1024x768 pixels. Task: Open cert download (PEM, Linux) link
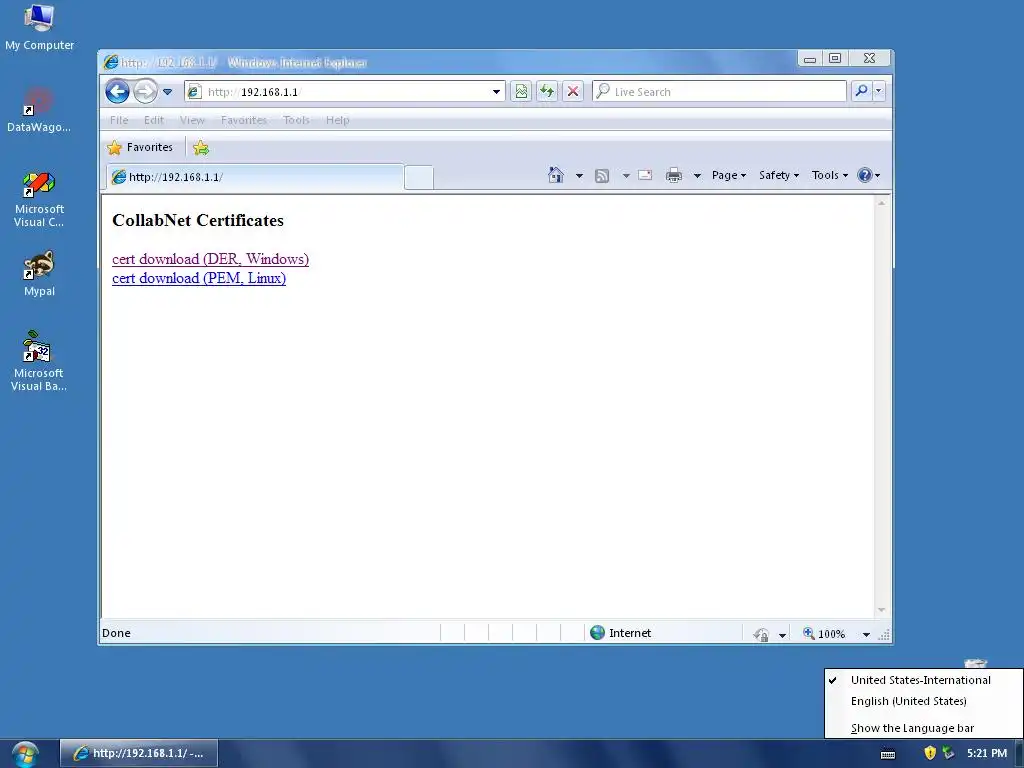199,278
